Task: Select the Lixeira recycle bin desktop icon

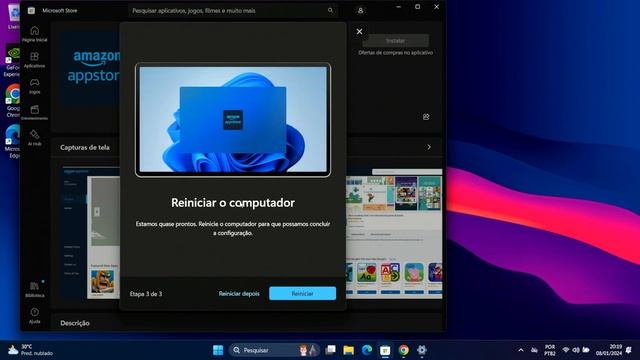Action: (13, 16)
